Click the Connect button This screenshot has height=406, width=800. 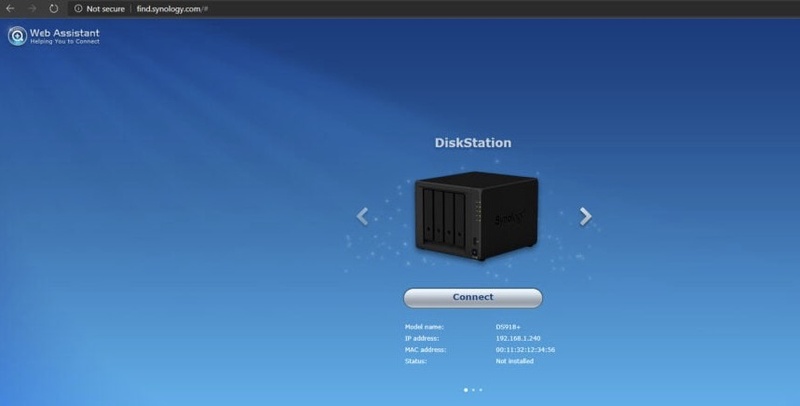coord(472,298)
